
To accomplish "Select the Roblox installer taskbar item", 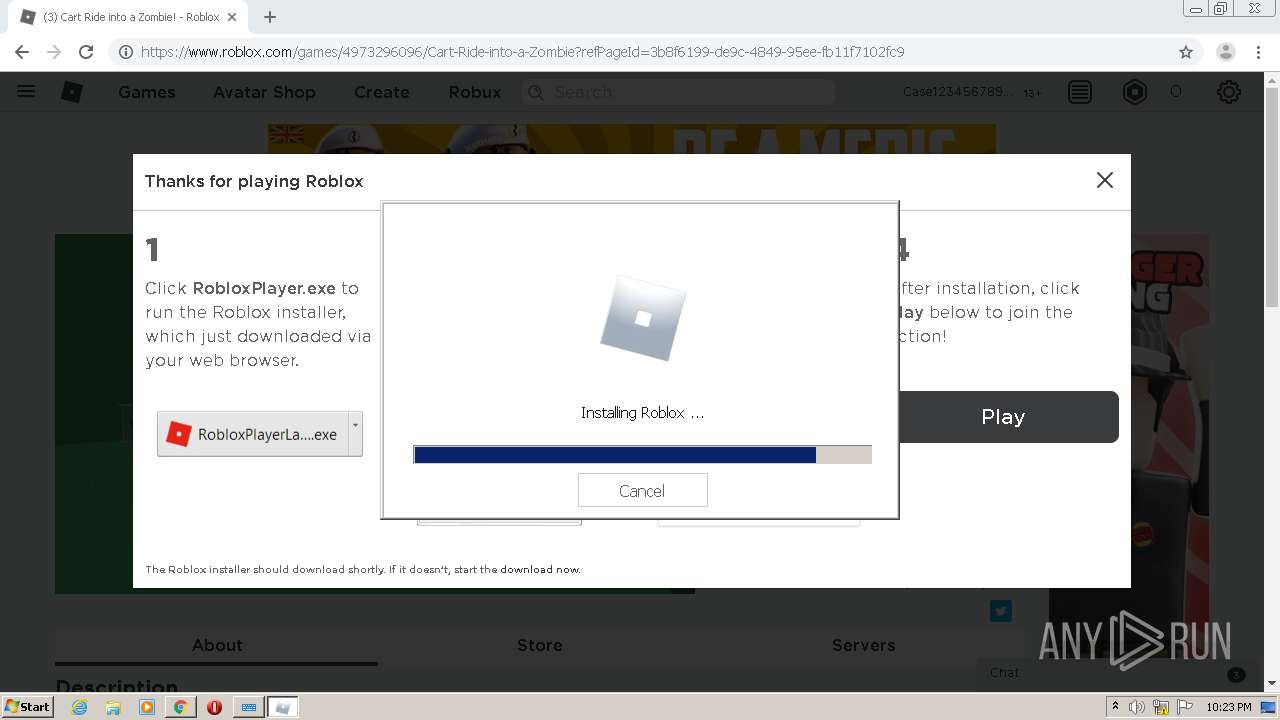I will [282, 707].
